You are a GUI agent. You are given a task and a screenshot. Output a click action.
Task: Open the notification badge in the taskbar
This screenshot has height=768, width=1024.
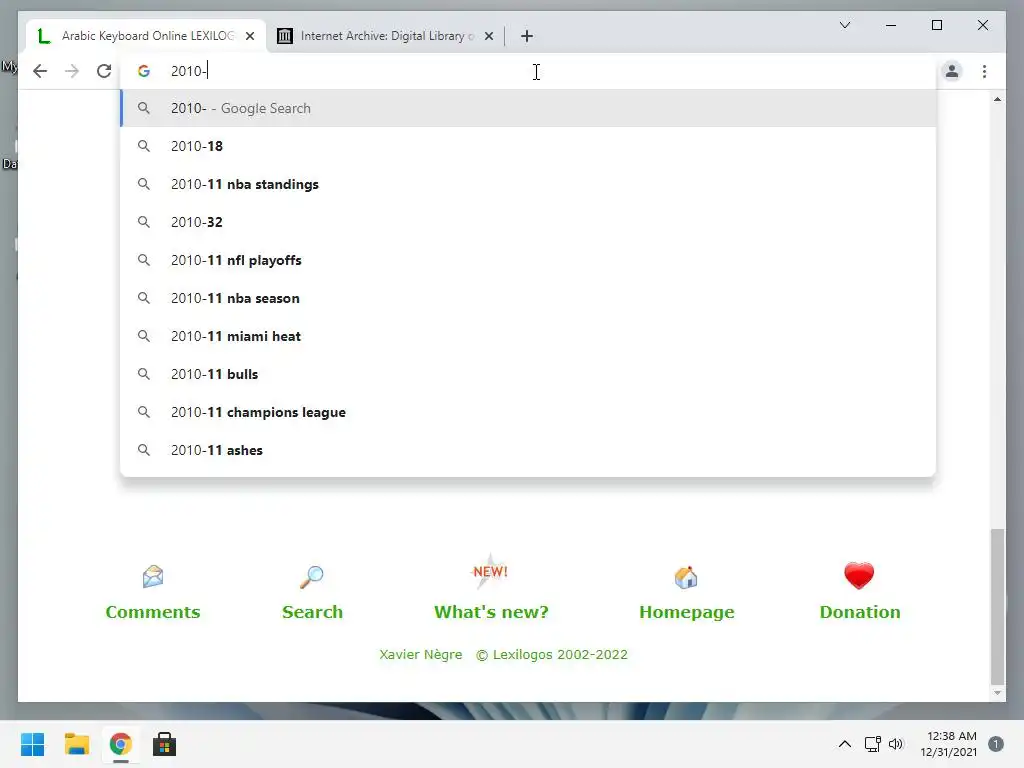tap(995, 744)
